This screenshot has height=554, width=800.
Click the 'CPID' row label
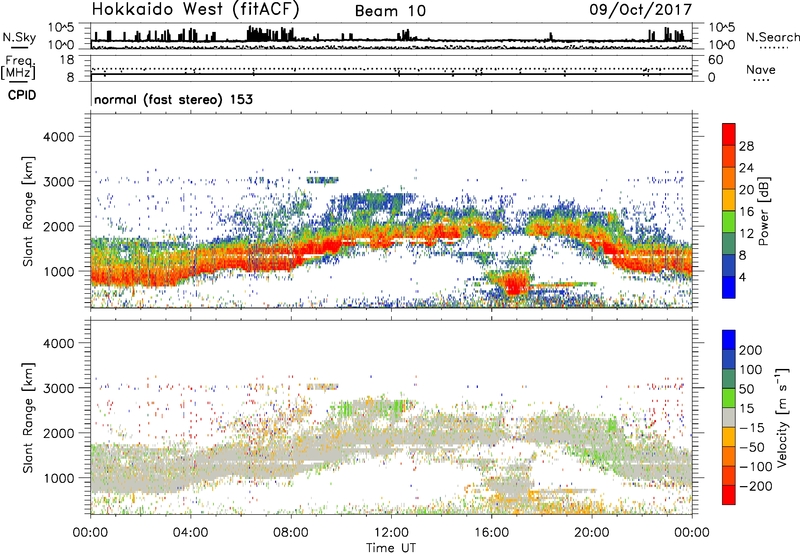point(22,95)
